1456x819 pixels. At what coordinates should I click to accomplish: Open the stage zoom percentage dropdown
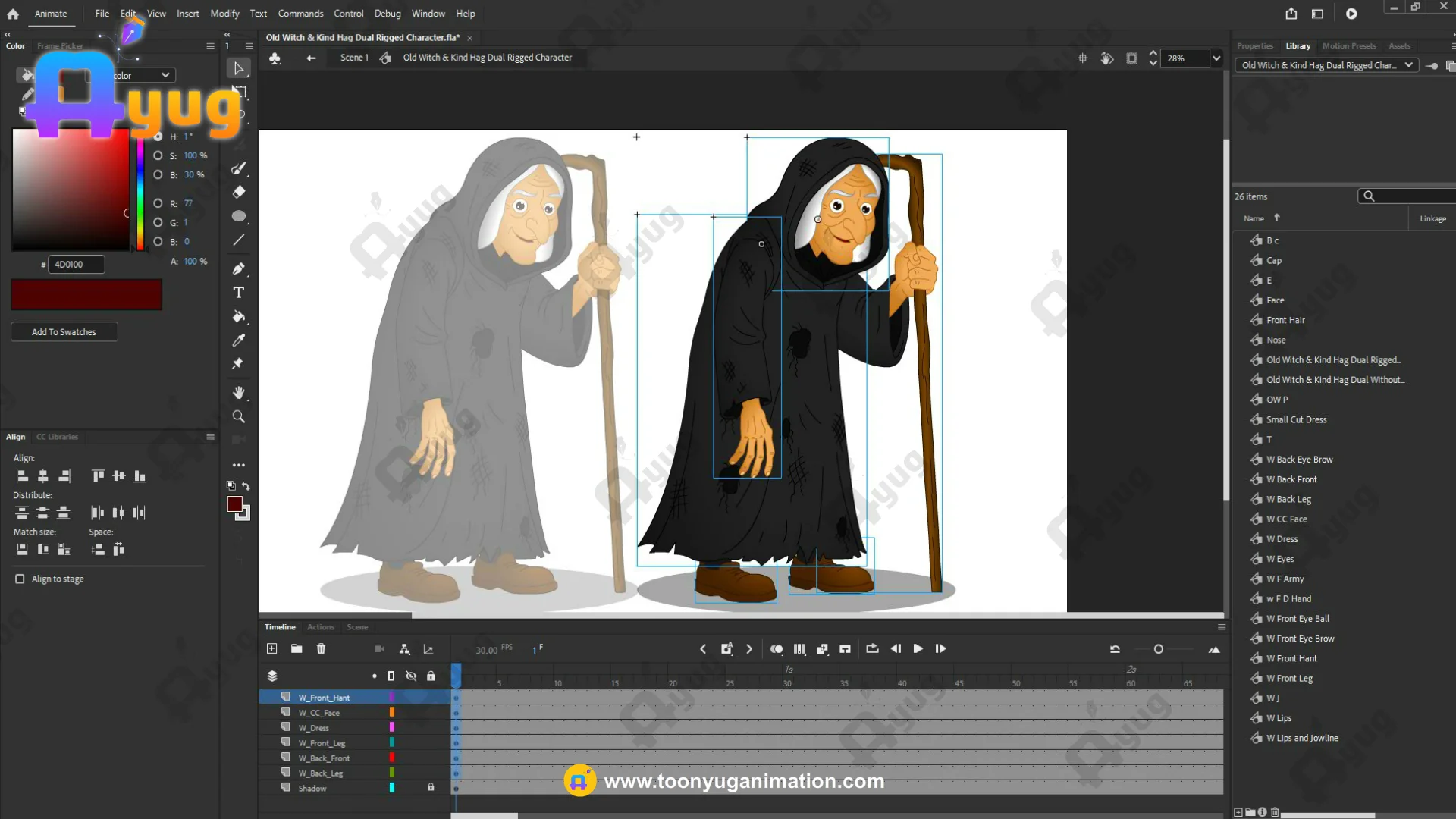1216,58
